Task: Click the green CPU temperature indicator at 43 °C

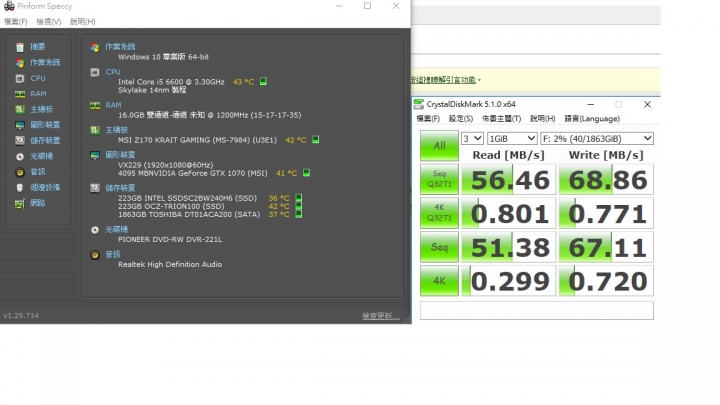Action: (263, 81)
